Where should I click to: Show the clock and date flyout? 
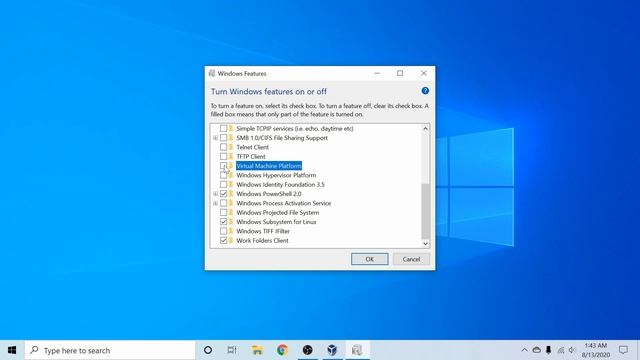[x=596, y=350]
